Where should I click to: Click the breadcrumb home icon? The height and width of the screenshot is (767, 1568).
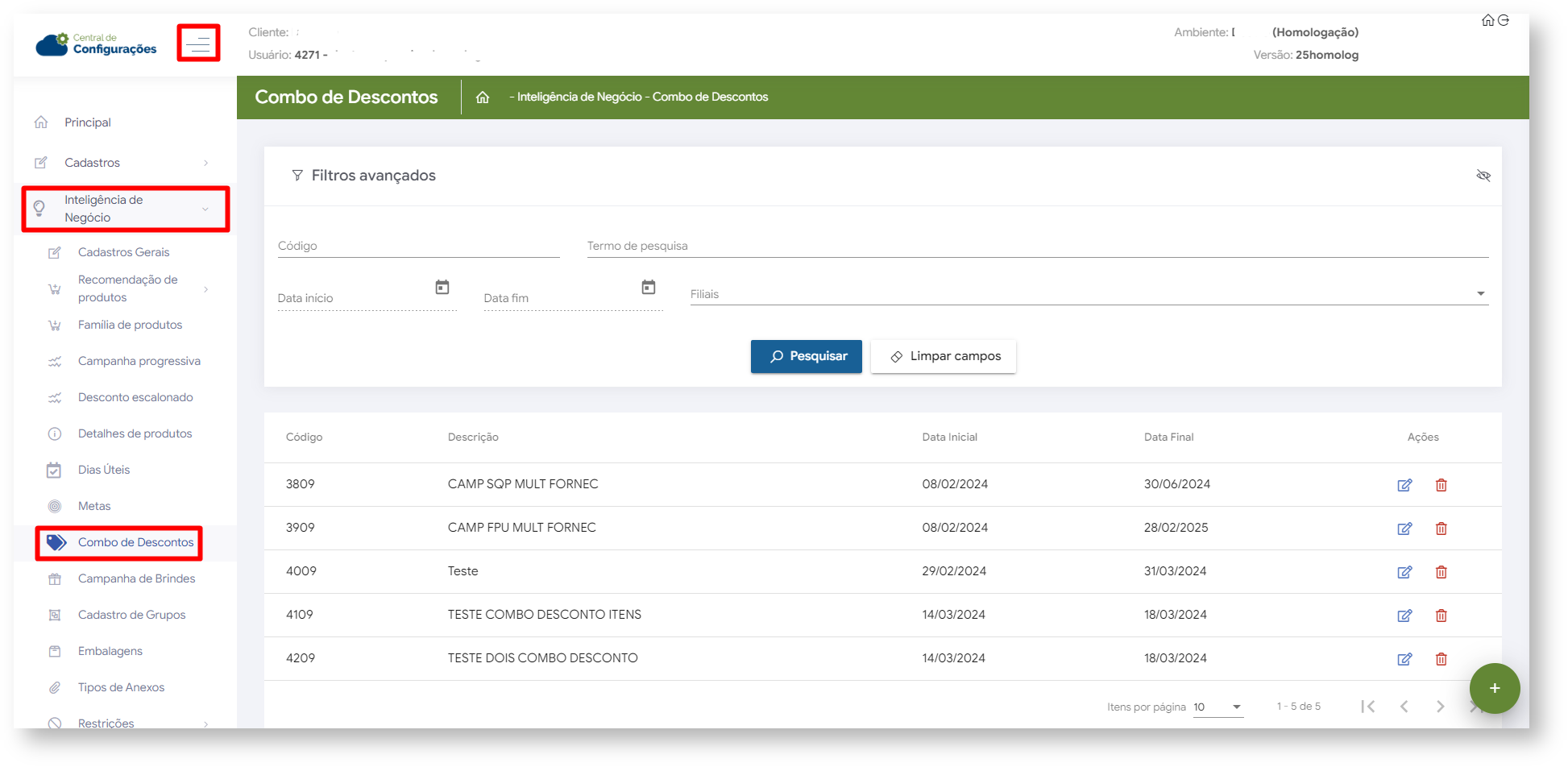(x=482, y=97)
